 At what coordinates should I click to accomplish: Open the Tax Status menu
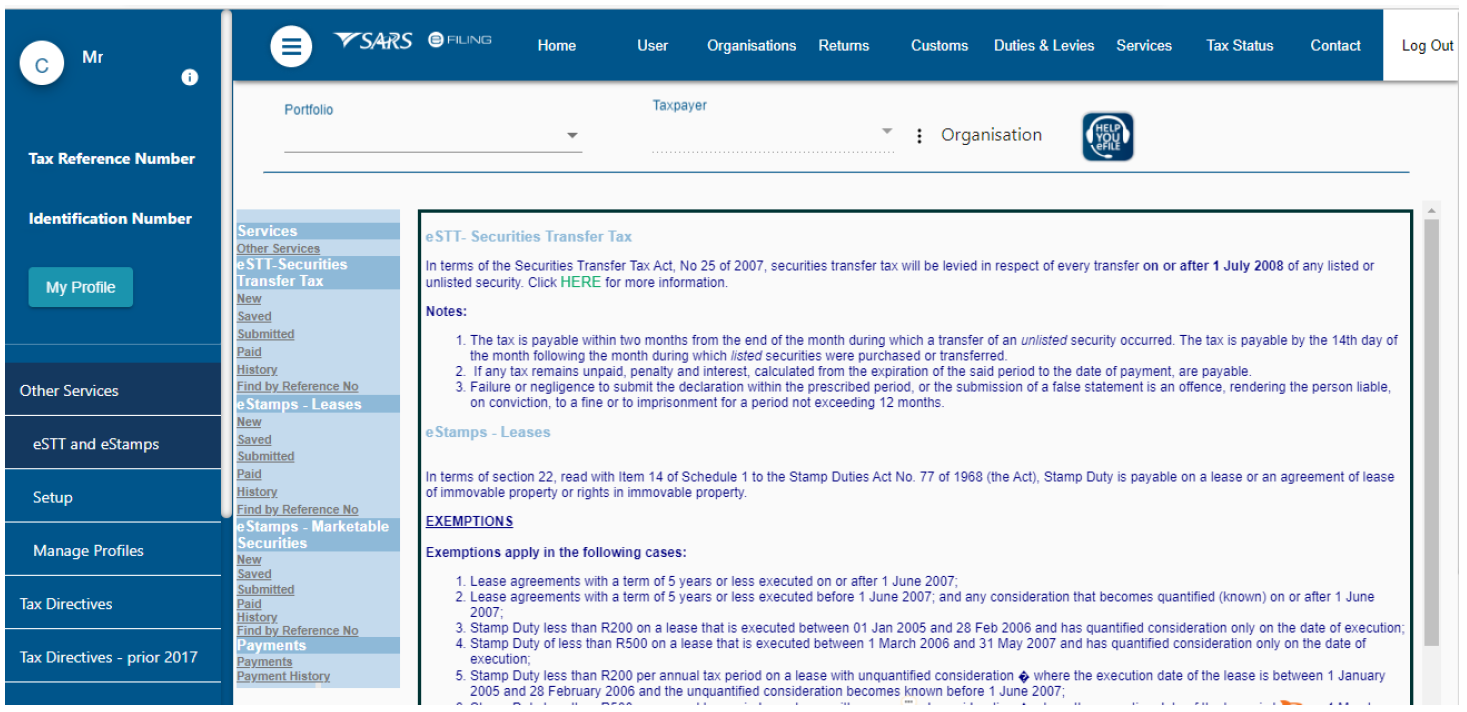click(x=1240, y=46)
